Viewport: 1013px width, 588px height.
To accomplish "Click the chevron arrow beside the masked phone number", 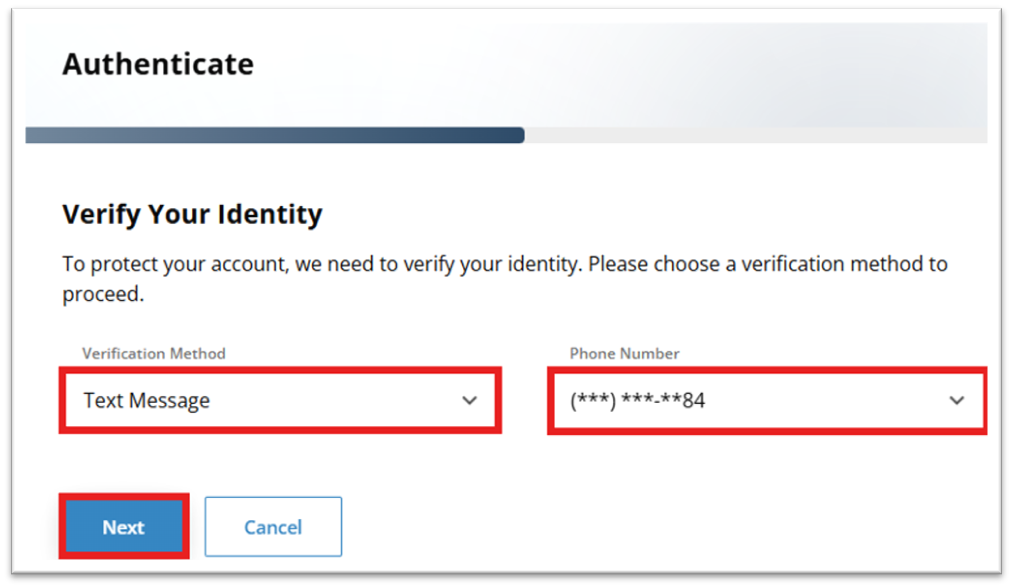I will point(956,401).
